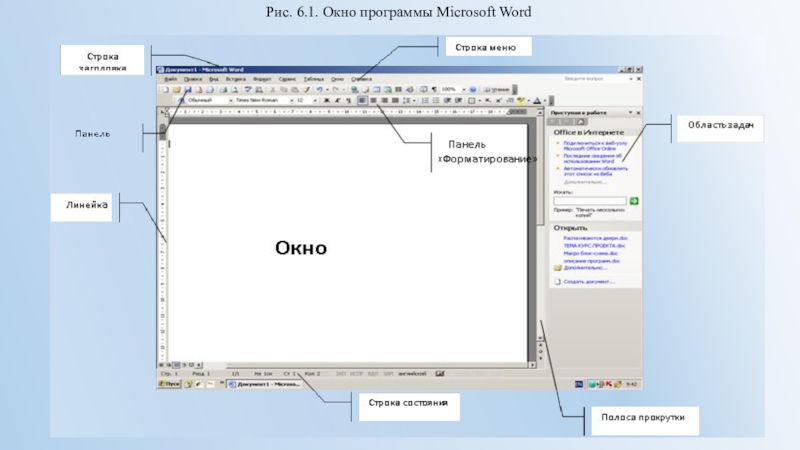Toggle Center paragraph alignment
Viewport: 800px width, 450px height.
(373, 101)
